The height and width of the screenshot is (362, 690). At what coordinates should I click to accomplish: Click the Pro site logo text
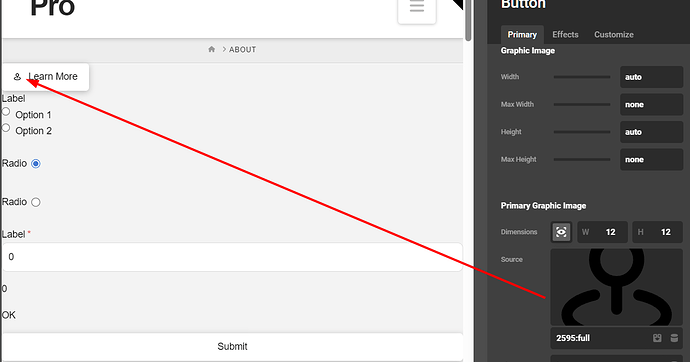[52, 8]
